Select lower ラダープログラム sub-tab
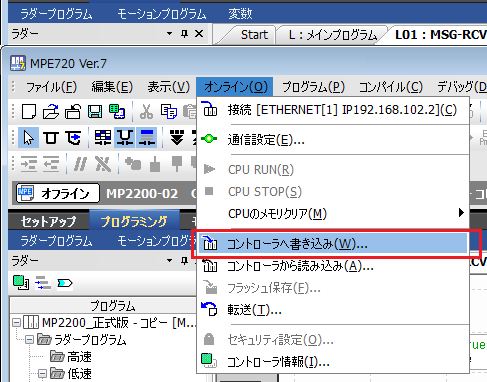This screenshot has height=382, width=487. coord(56,241)
